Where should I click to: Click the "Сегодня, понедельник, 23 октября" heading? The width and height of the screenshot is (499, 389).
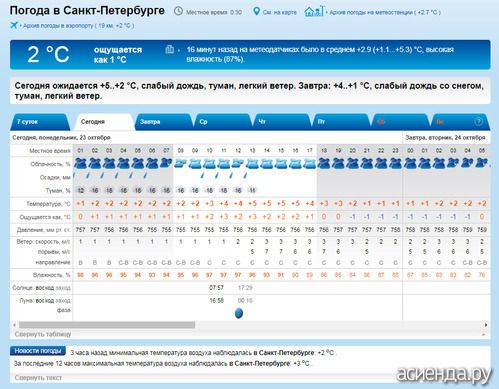(x=61, y=137)
